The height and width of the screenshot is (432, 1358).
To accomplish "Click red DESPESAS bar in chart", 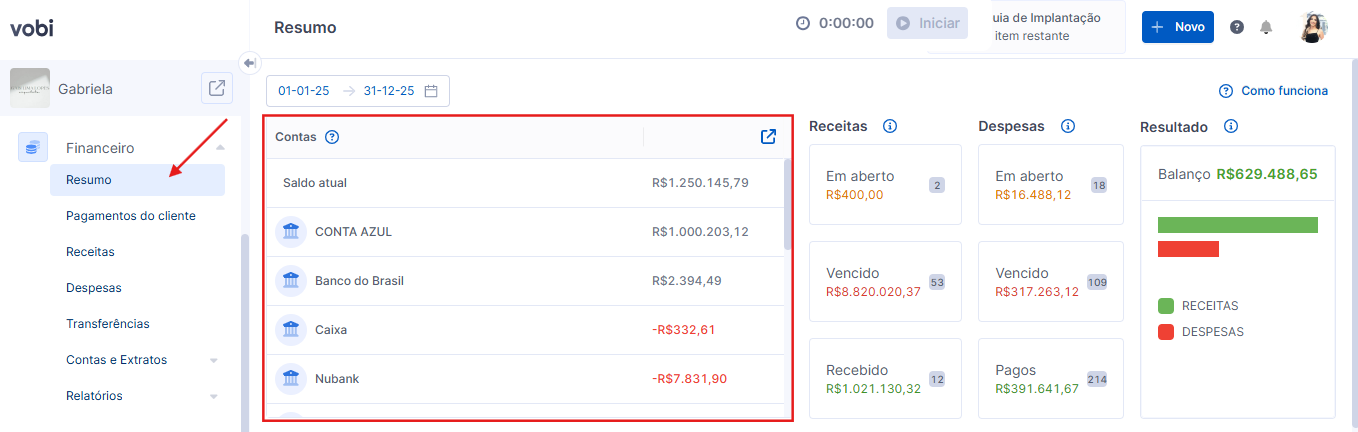I will click(1188, 249).
